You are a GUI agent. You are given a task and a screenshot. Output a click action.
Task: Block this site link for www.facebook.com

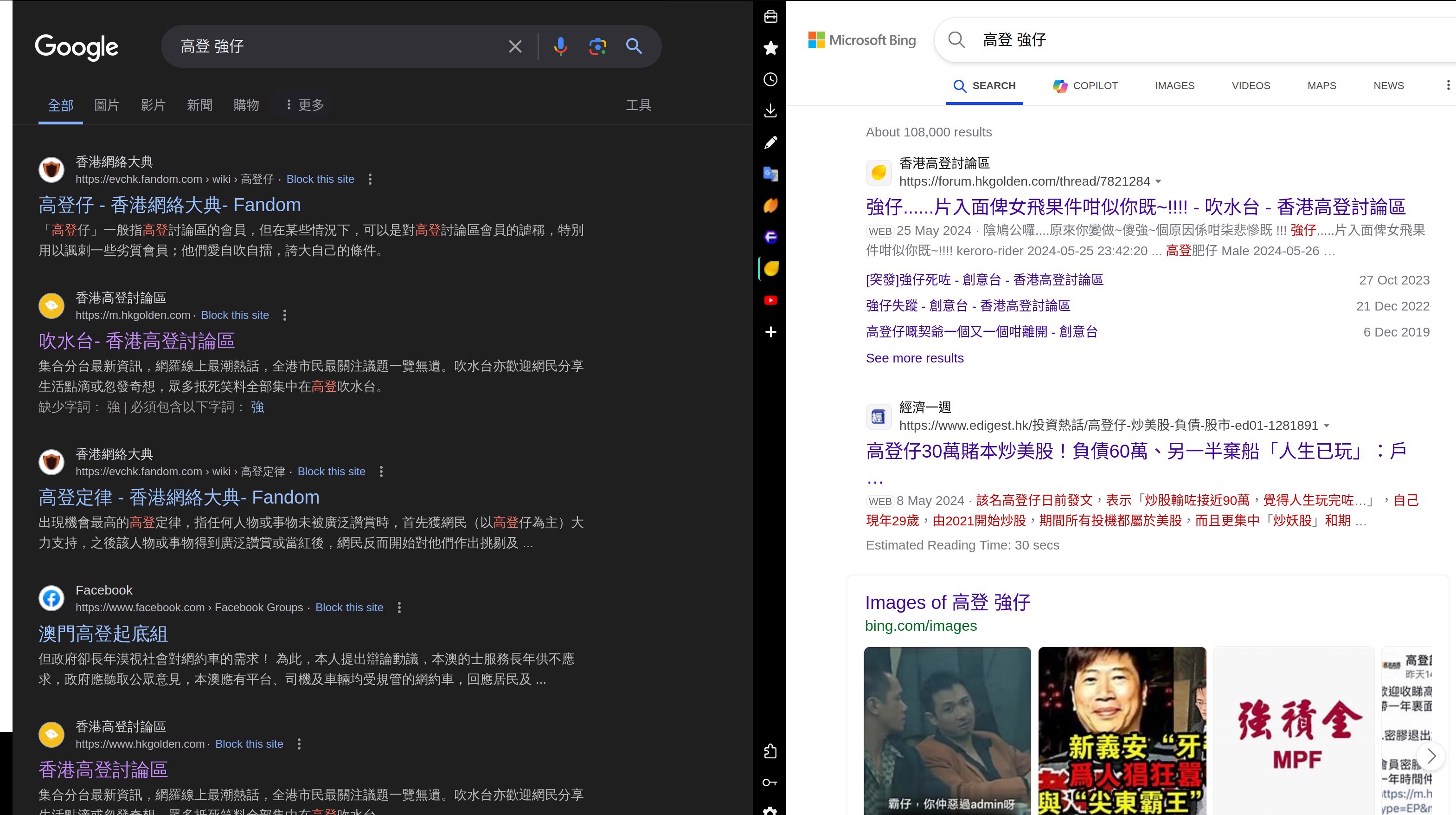coord(349,608)
